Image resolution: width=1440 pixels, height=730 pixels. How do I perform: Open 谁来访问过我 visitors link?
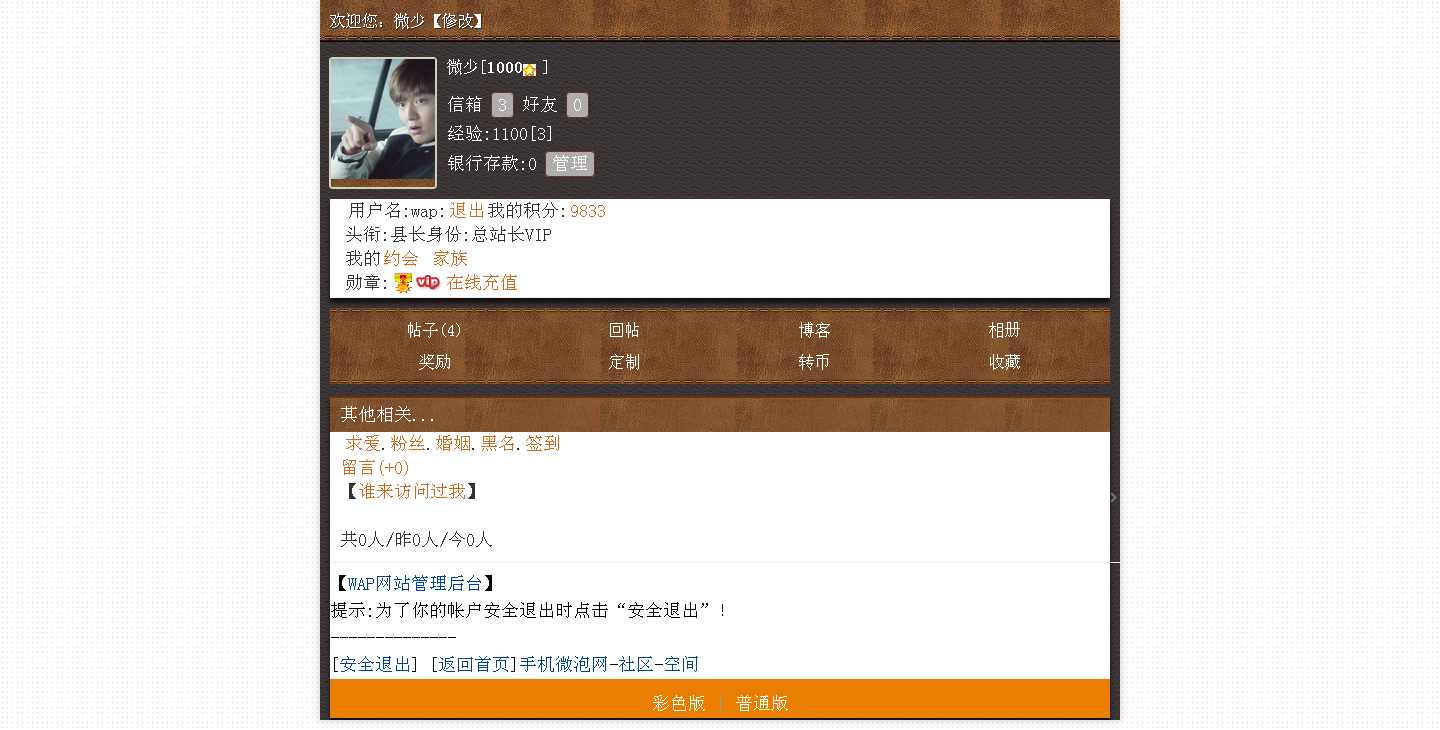[x=412, y=491]
